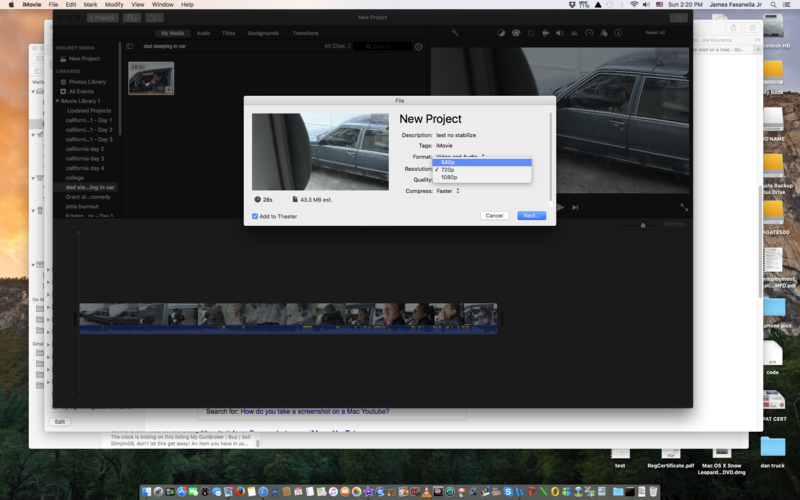This screenshot has width=800, height=500.
Task: Select 540p from the resolution menu
Action: point(449,162)
